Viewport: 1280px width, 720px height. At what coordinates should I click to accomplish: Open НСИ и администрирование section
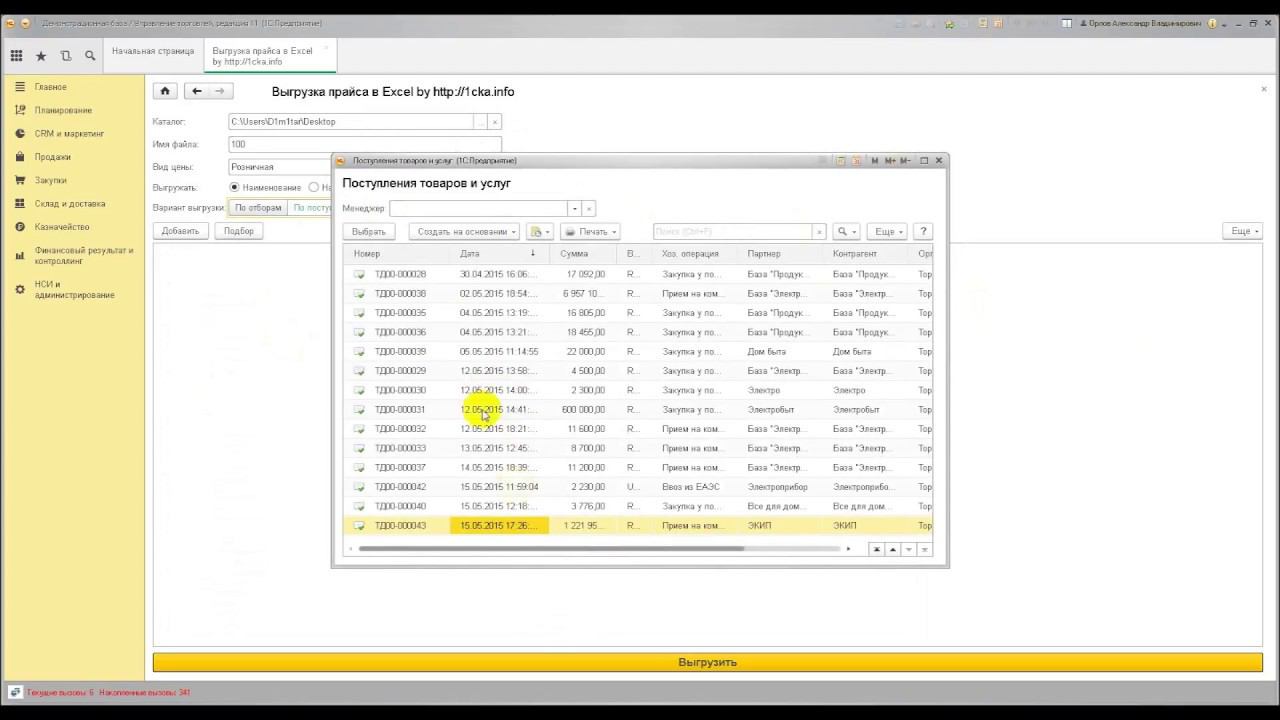74,289
